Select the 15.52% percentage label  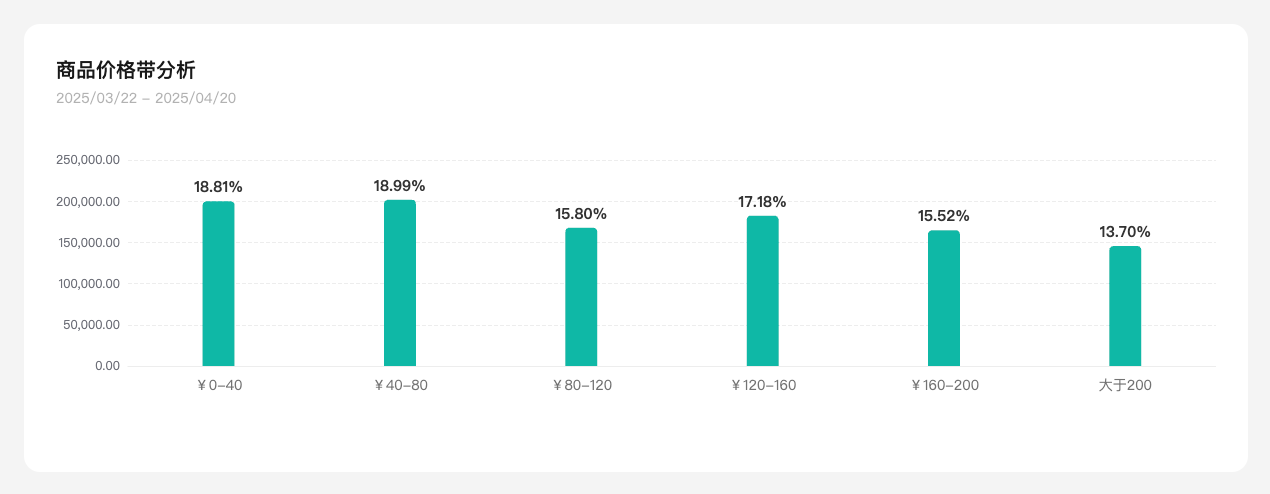(x=943, y=216)
